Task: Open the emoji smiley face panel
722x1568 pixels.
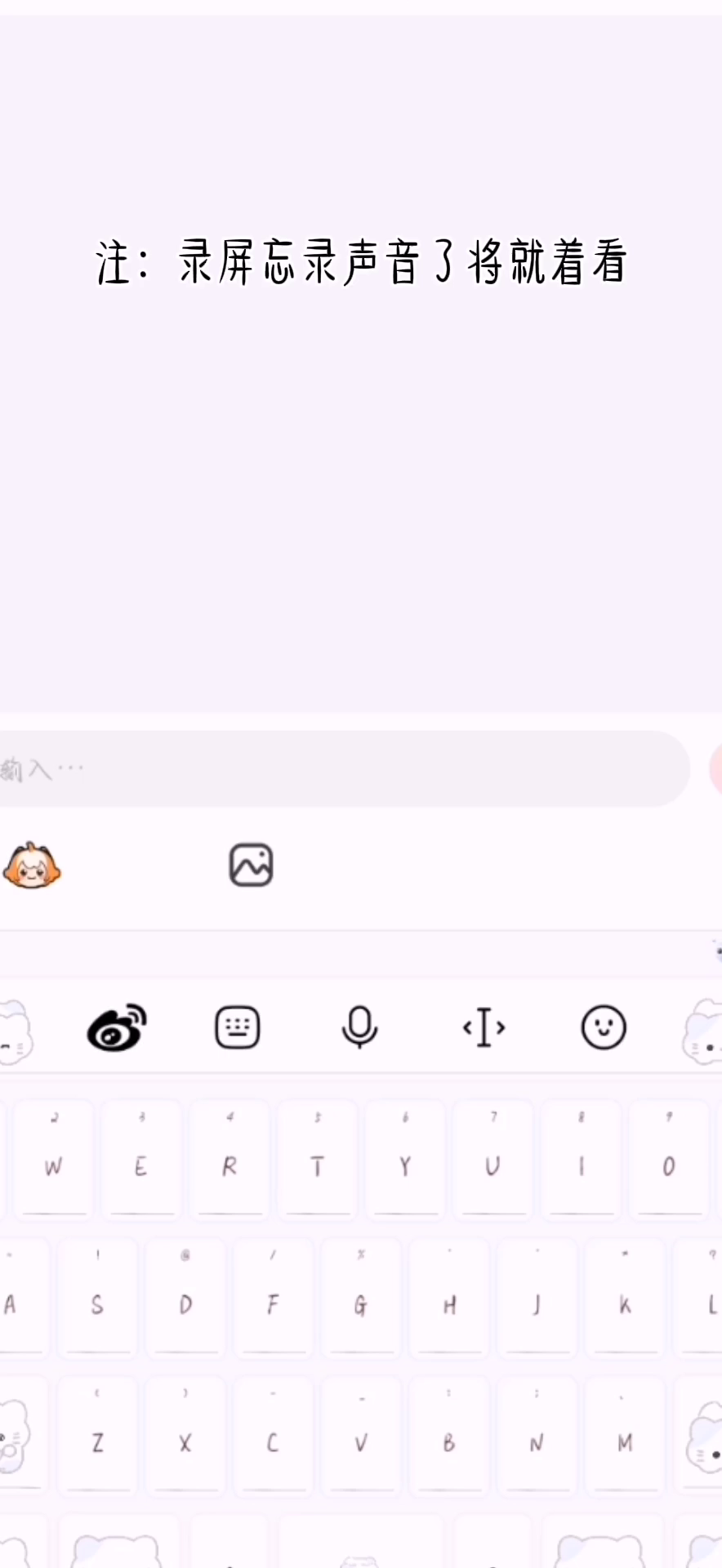Action: point(604,1027)
